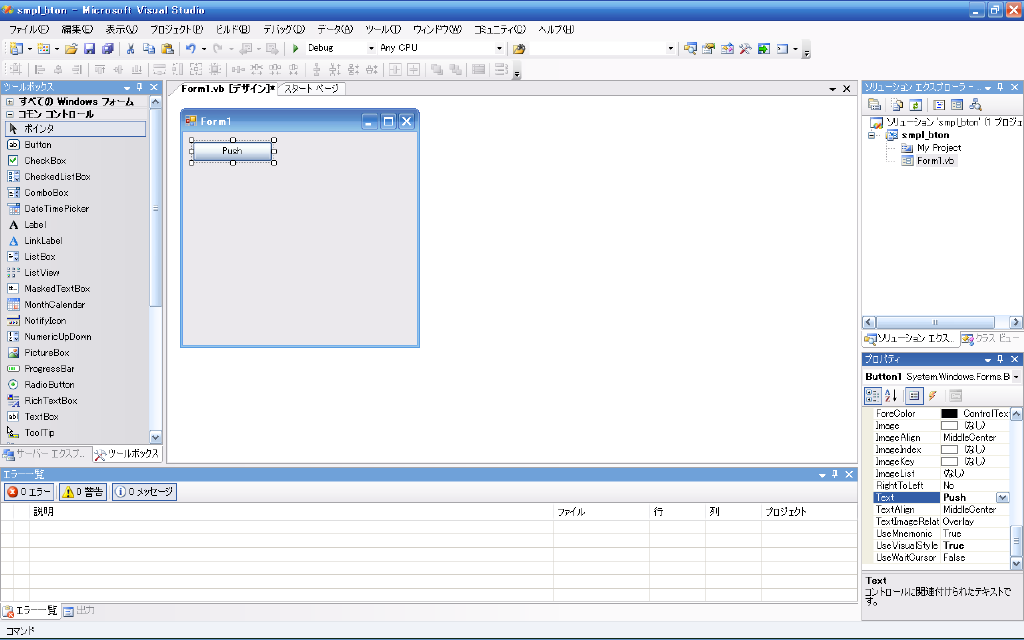Click the ForeColor black color swatch
This screenshot has height=640, width=1024.
coord(949,413)
